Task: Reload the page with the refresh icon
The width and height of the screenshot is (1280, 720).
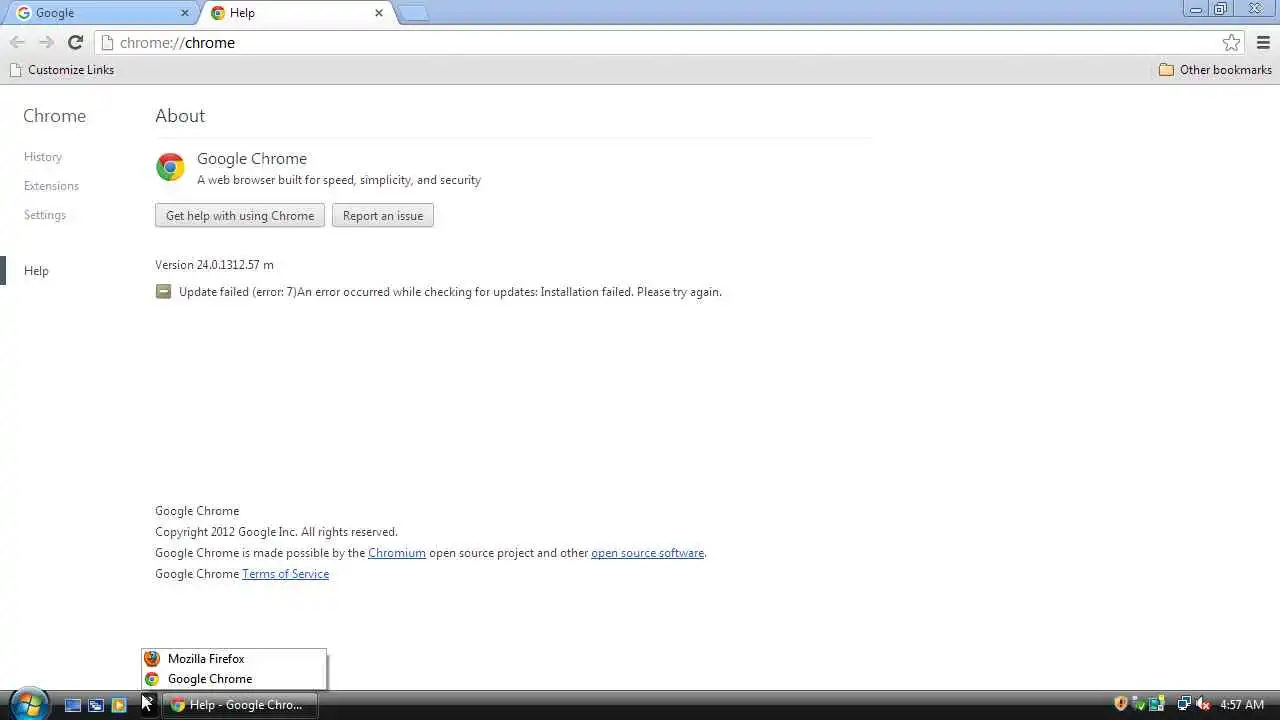Action: 75,42
